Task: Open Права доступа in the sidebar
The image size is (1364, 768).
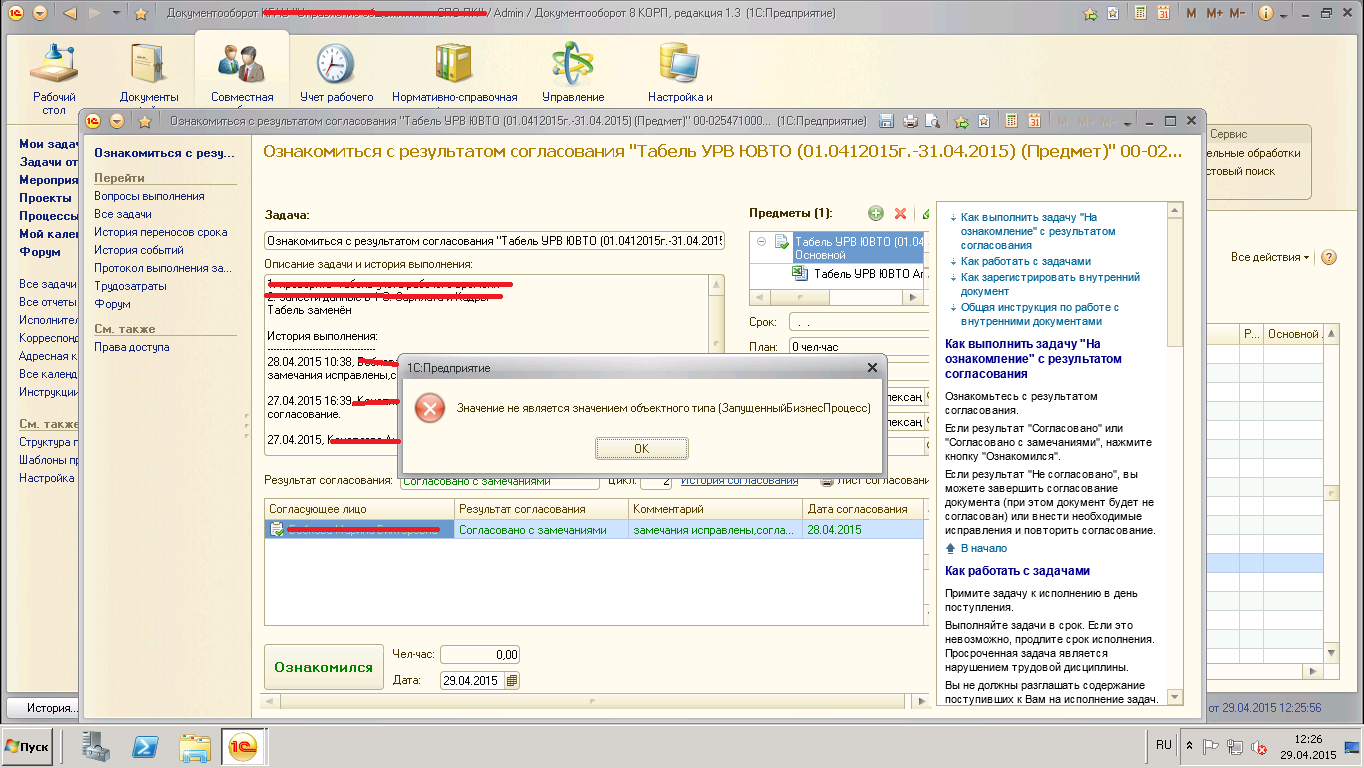Action: coord(131,347)
